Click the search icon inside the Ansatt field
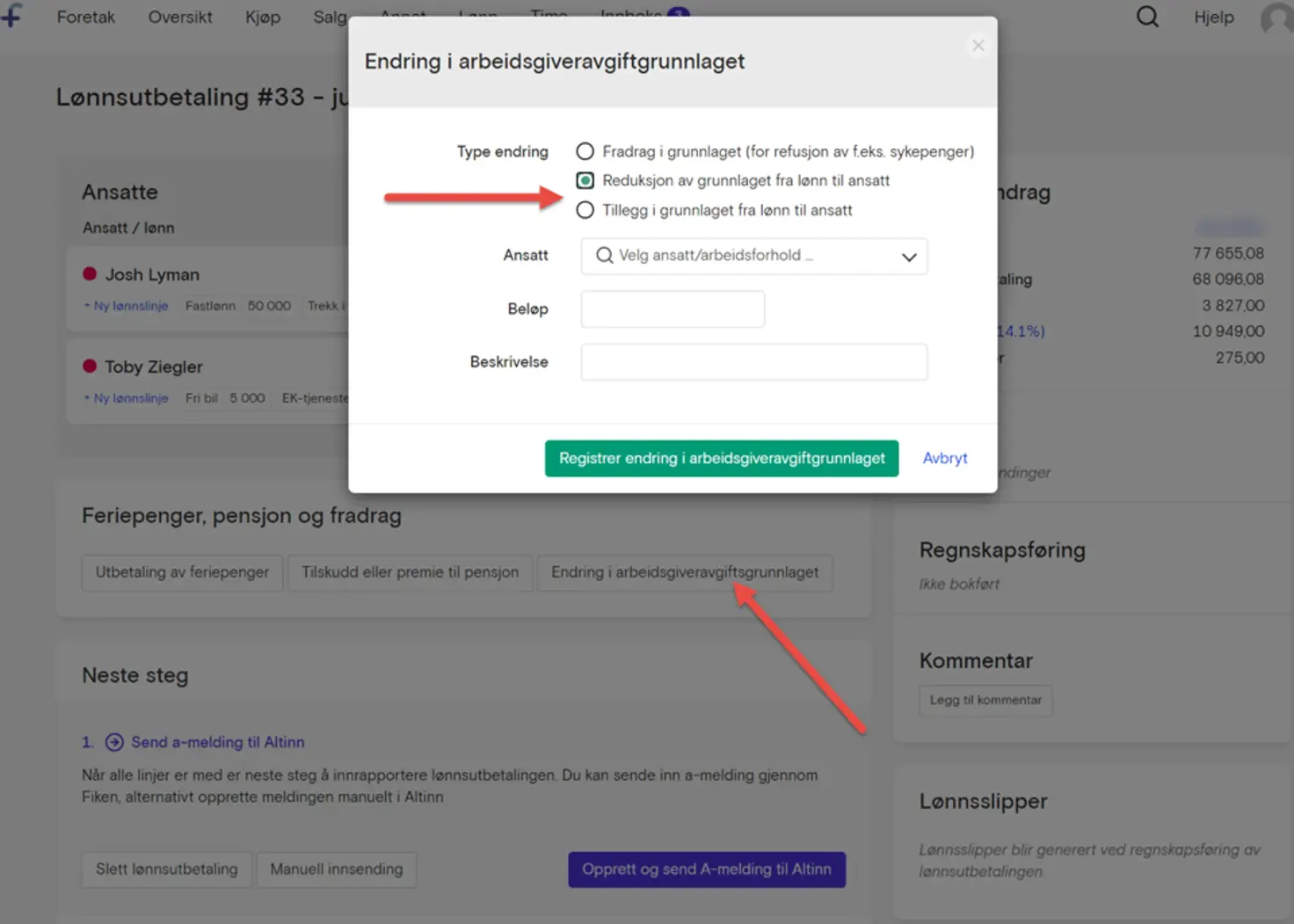This screenshot has width=1294, height=924. 603,255
